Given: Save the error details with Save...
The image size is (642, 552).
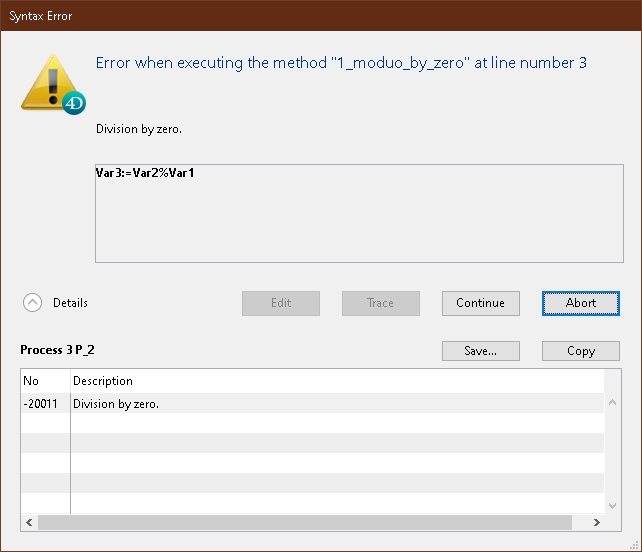Looking at the screenshot, I should [x=480, y=351].
